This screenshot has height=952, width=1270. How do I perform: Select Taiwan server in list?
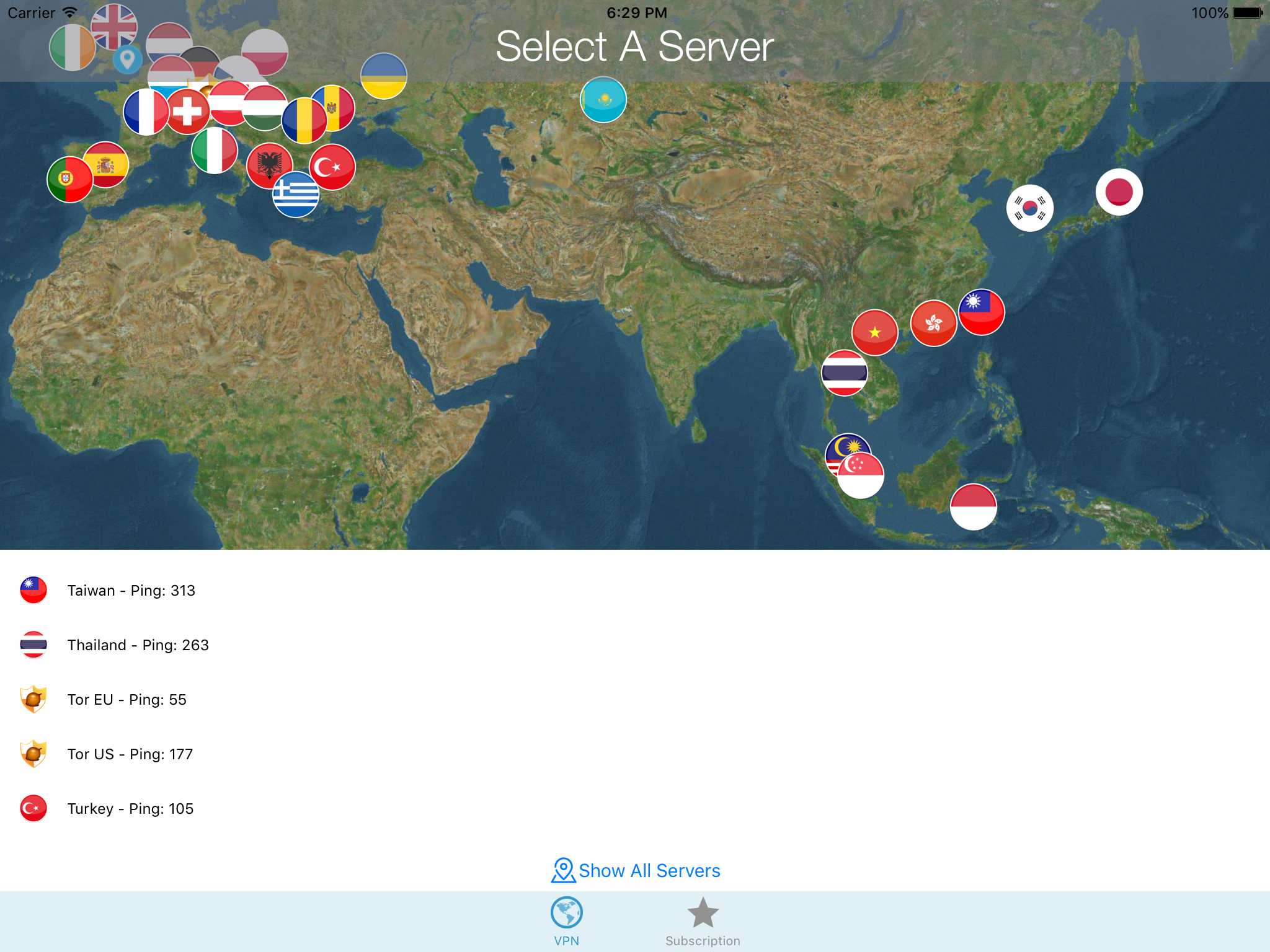point(131,591)
